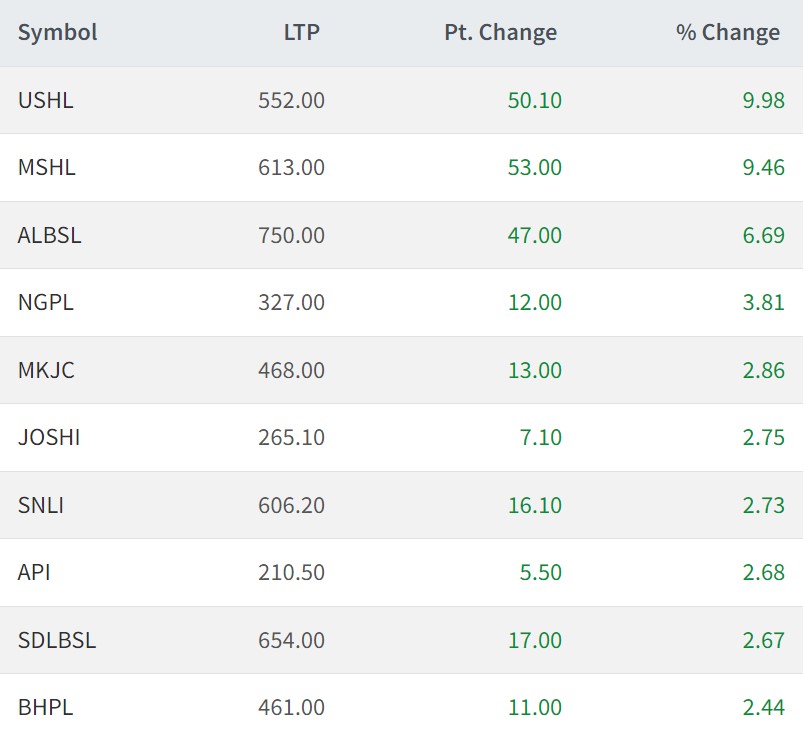Open the USHL stock symbol
This screenshot has width=804, height=740.
[46, 100]
